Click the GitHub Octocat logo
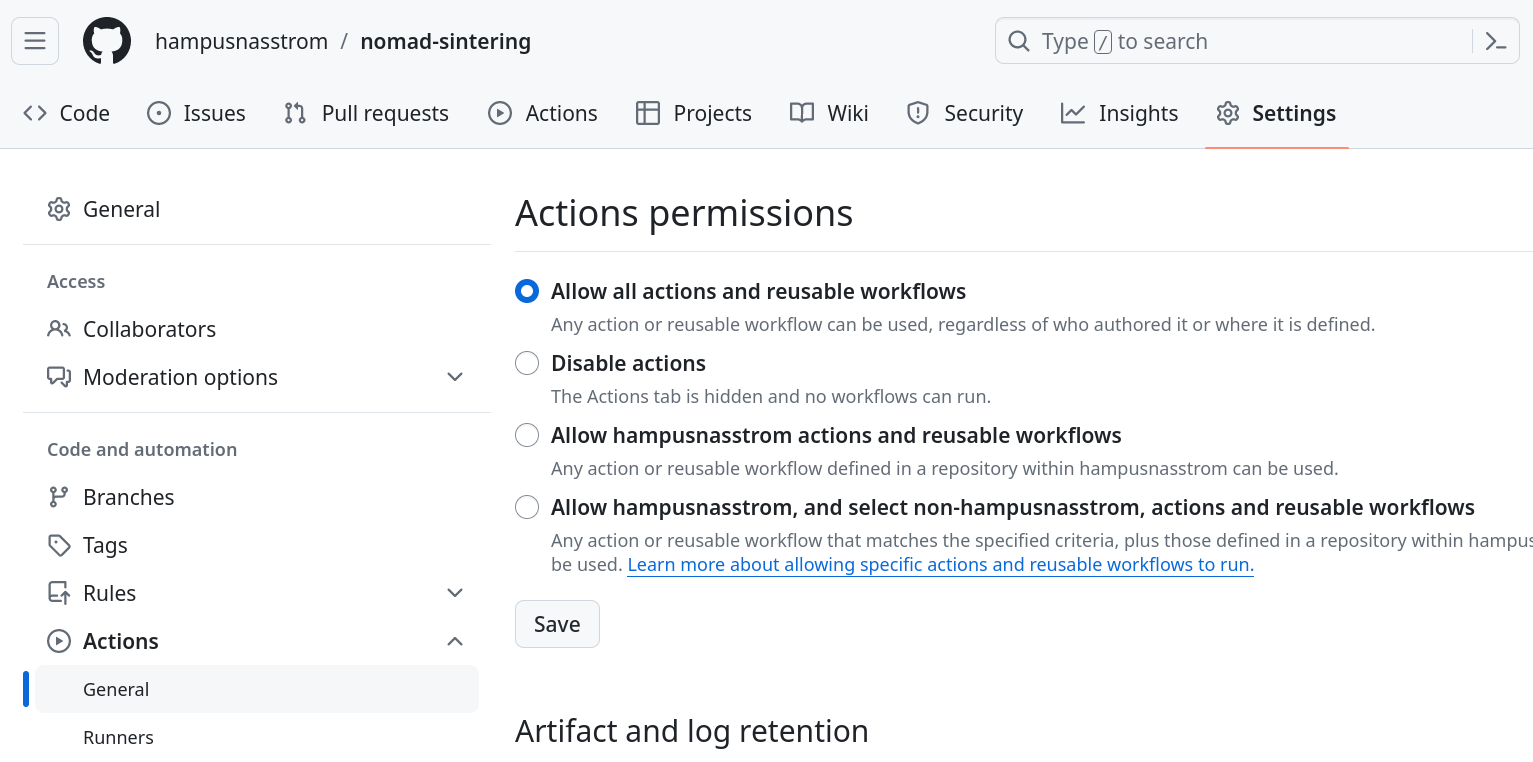Screen dimensions: 1533x762 [x=107, y=41]
